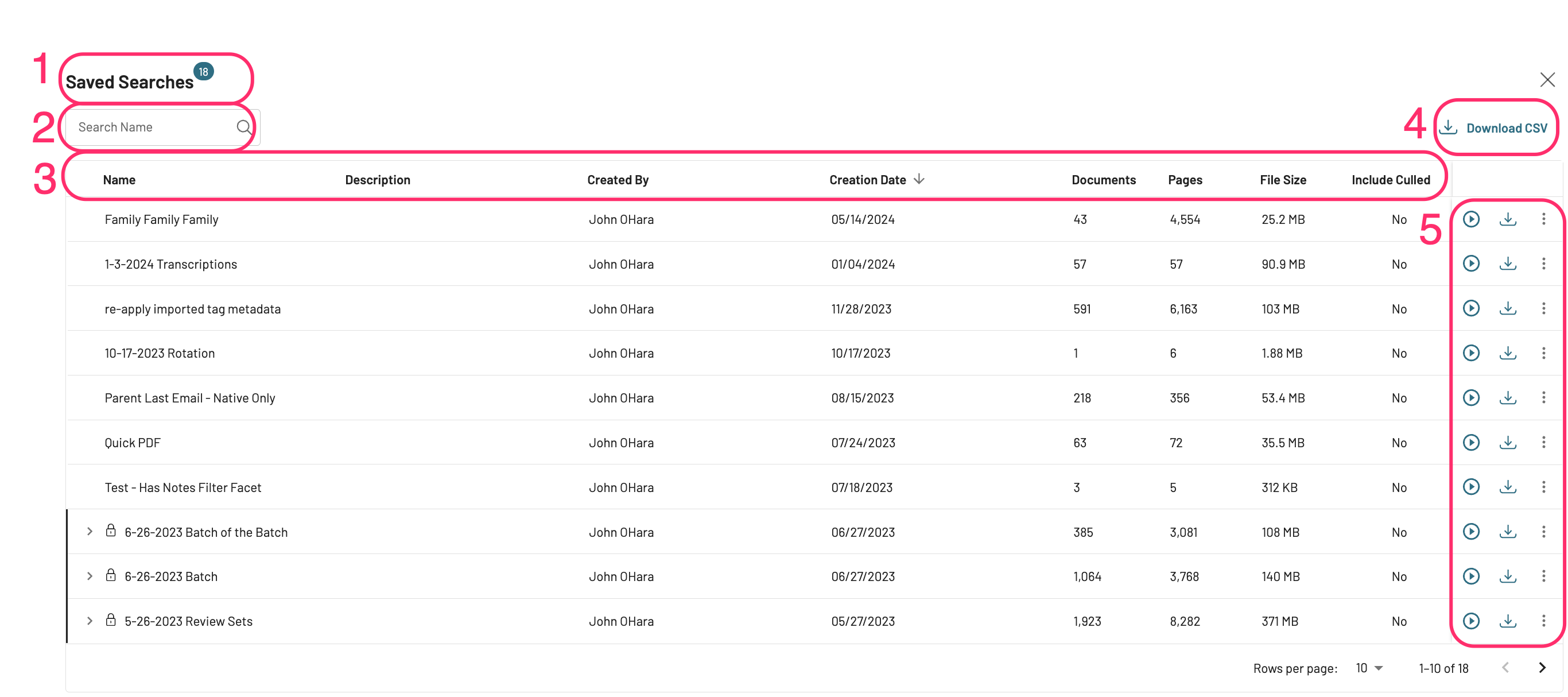
Task: Select the 10-17-2023 Rotation name
Action: click(160, 354)
